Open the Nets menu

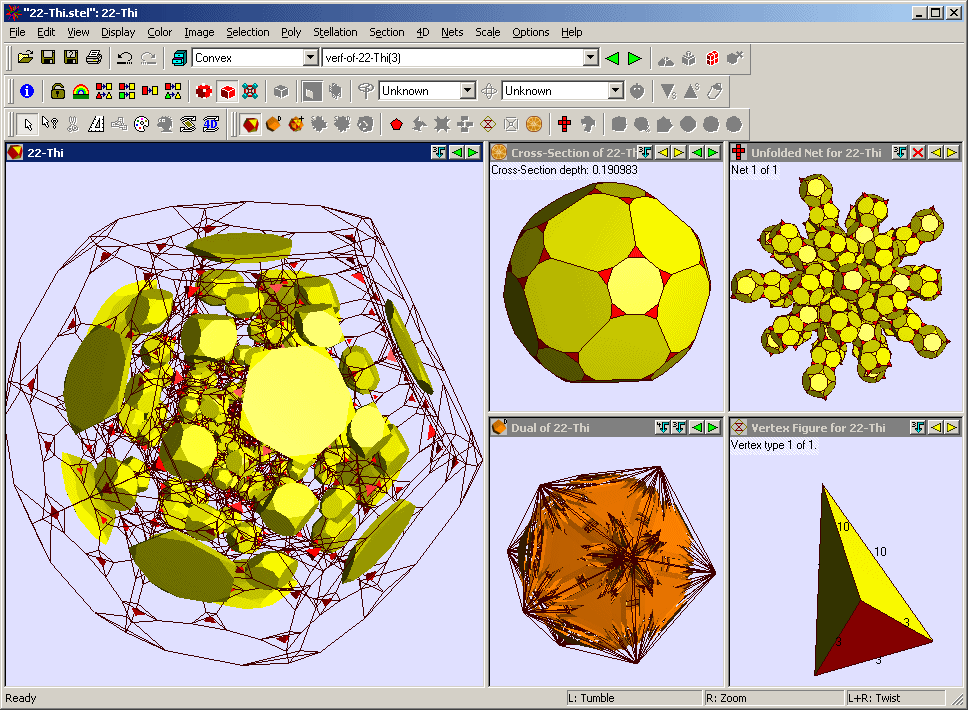click(x=452, y=32)
